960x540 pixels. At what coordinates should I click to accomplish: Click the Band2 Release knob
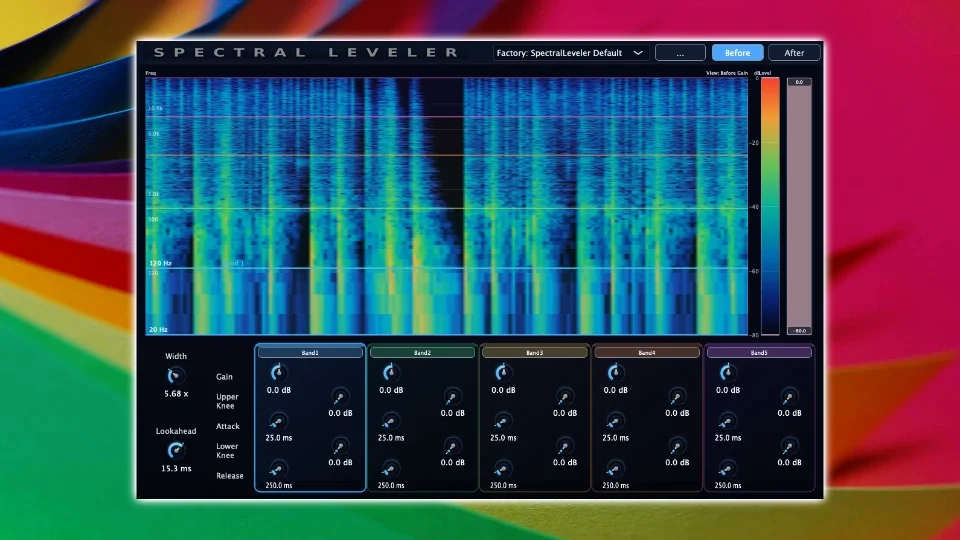pos(390,470)
